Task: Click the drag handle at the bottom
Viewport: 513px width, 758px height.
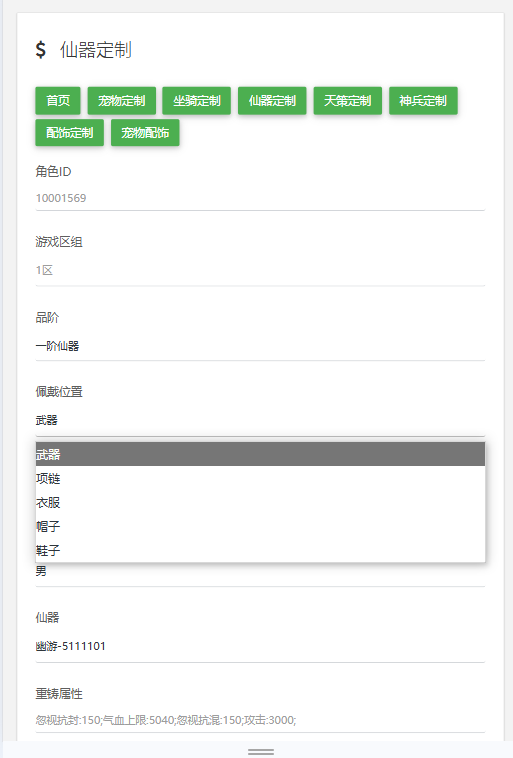Action: (x=261, y=752)
